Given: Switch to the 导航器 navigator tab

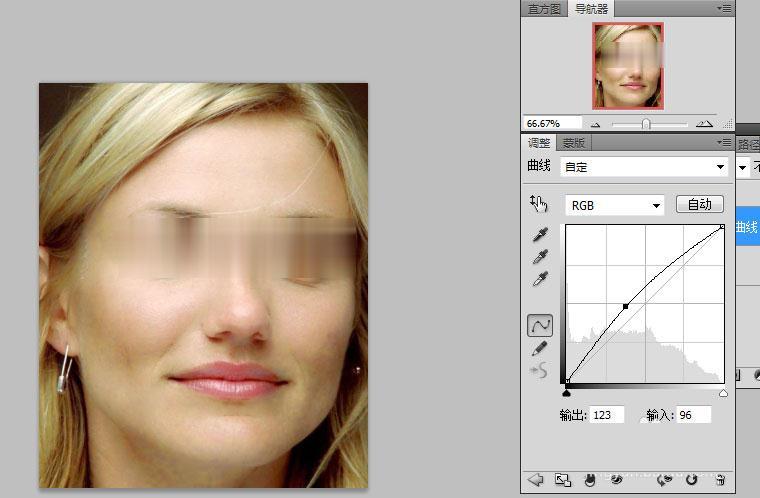Looking at the screenshot, I should 591,8.
